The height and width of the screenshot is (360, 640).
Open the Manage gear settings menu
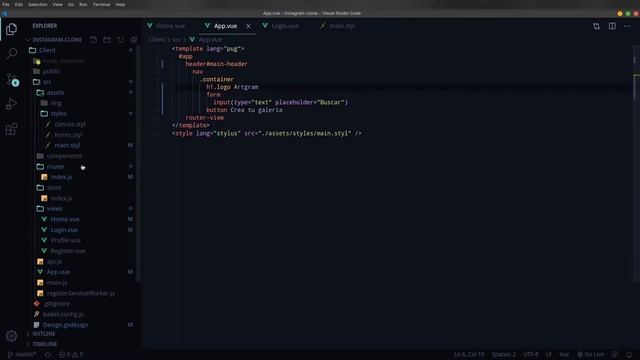pos(11,336)
